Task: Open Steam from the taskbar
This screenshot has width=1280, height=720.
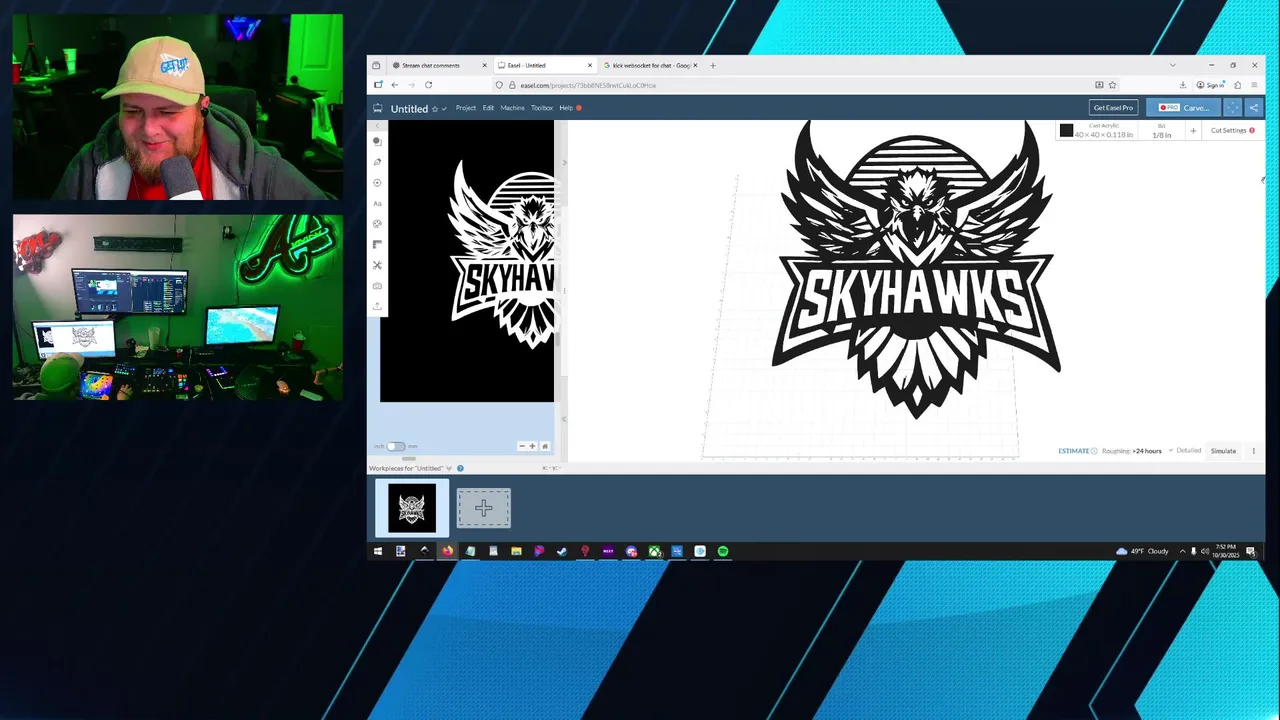Action: tap(562, 551)
